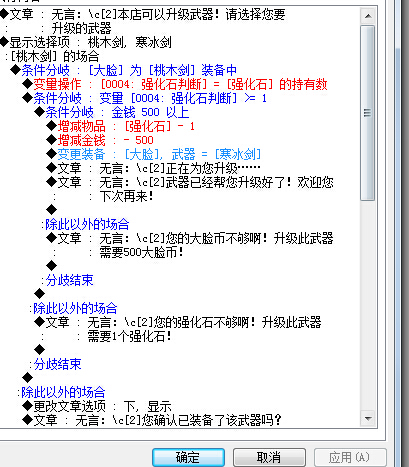Screen dimensions: 409x467
Task: Select the 条件分歧 变量 强化石判断 >= 1 line
Action: (144, 98)
